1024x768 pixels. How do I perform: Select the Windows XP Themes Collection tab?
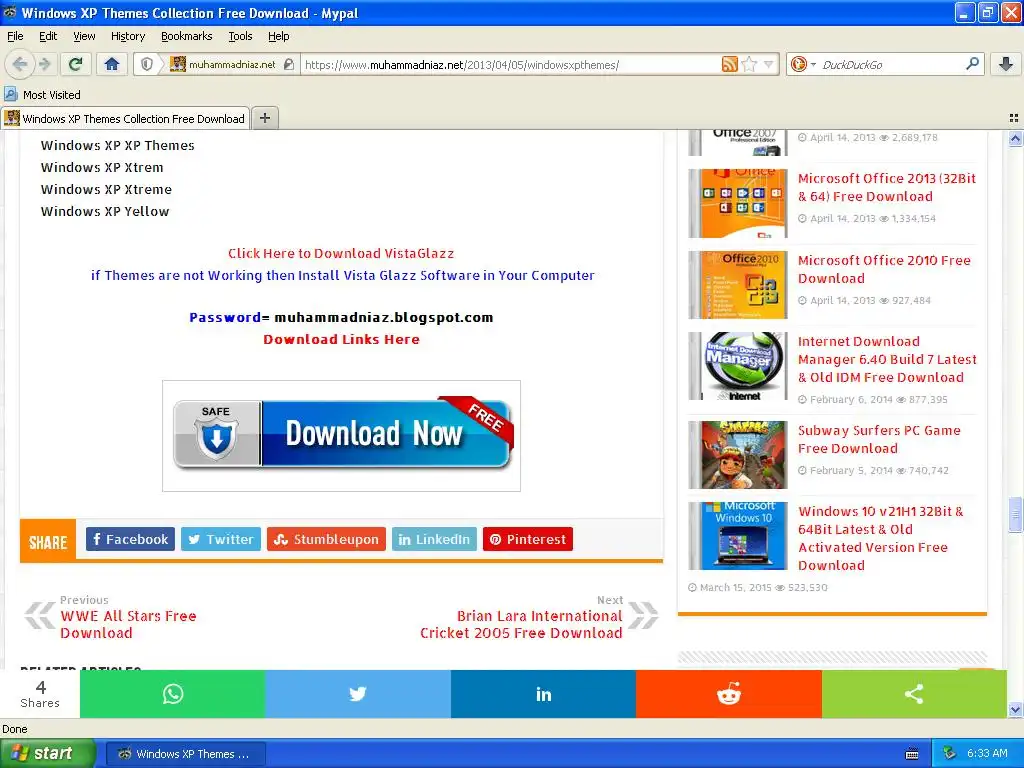(x=125, y=118)
